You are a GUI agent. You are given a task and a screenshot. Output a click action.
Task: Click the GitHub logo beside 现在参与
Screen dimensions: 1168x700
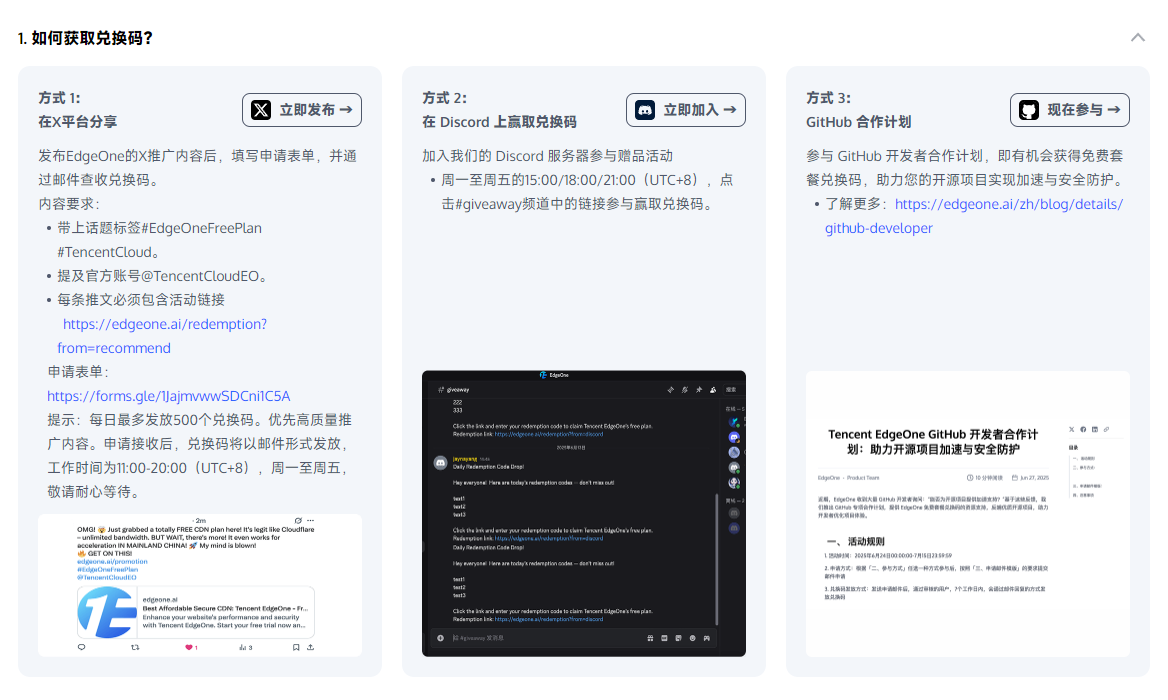tap(1028, 110)
